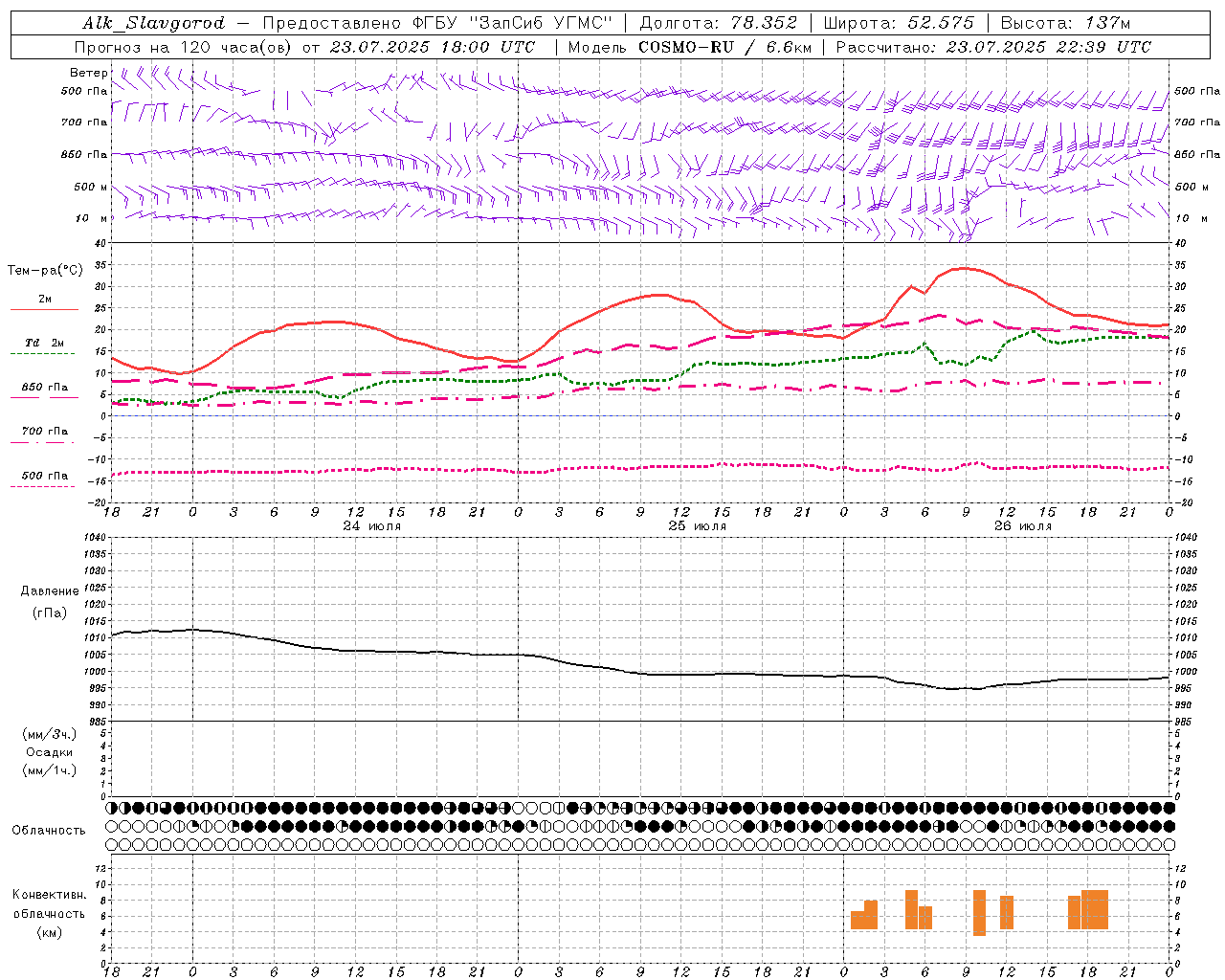Click the "2м" temperature legend entry
Screen dimensions: 1225x980
coord(45,301)
